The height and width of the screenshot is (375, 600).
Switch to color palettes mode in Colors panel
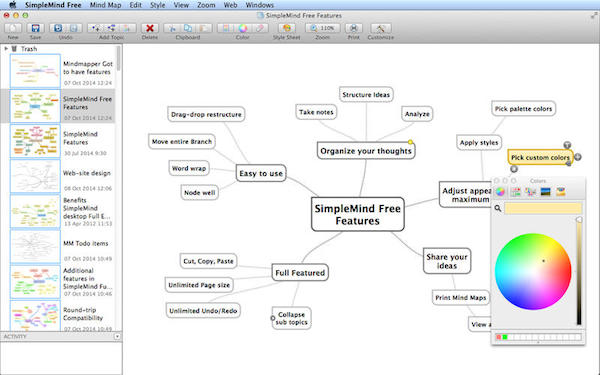530,191
